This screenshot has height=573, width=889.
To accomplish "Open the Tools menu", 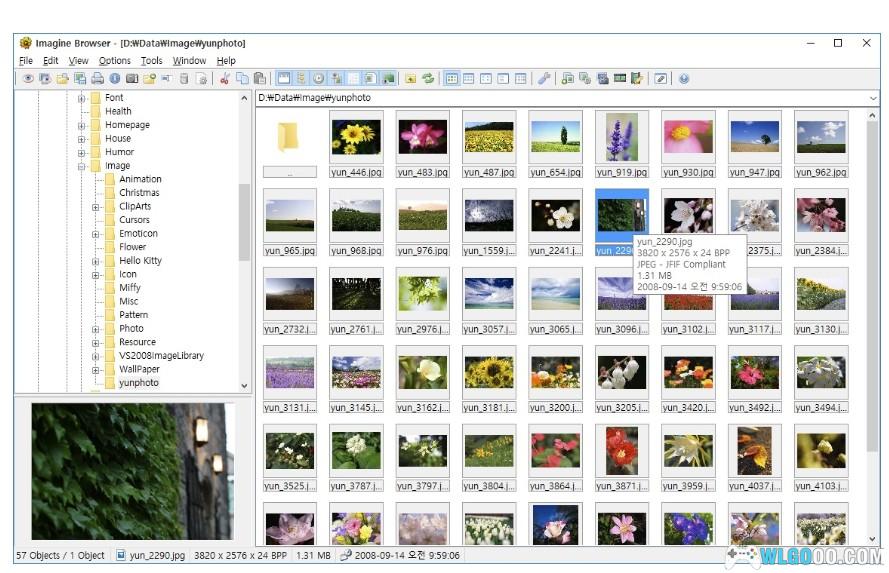I will [151, 61].
